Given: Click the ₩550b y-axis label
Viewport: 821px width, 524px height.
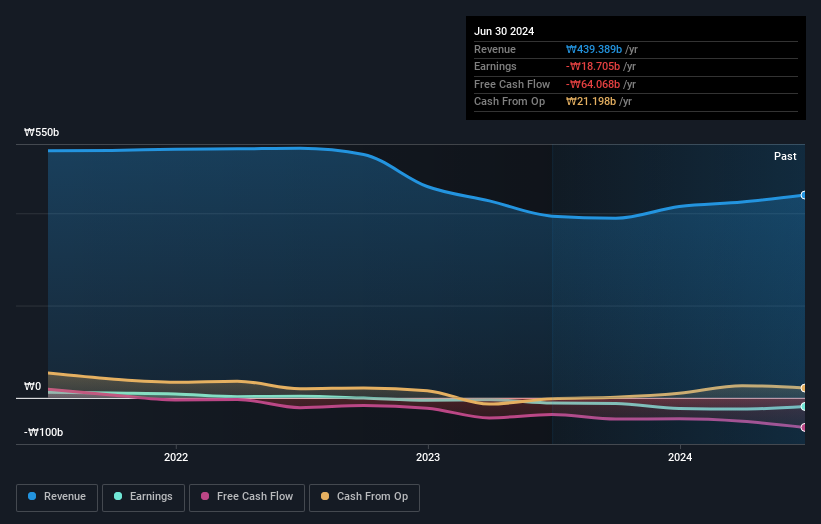Looking at the screenshot, I should click(x=41, y=132).
